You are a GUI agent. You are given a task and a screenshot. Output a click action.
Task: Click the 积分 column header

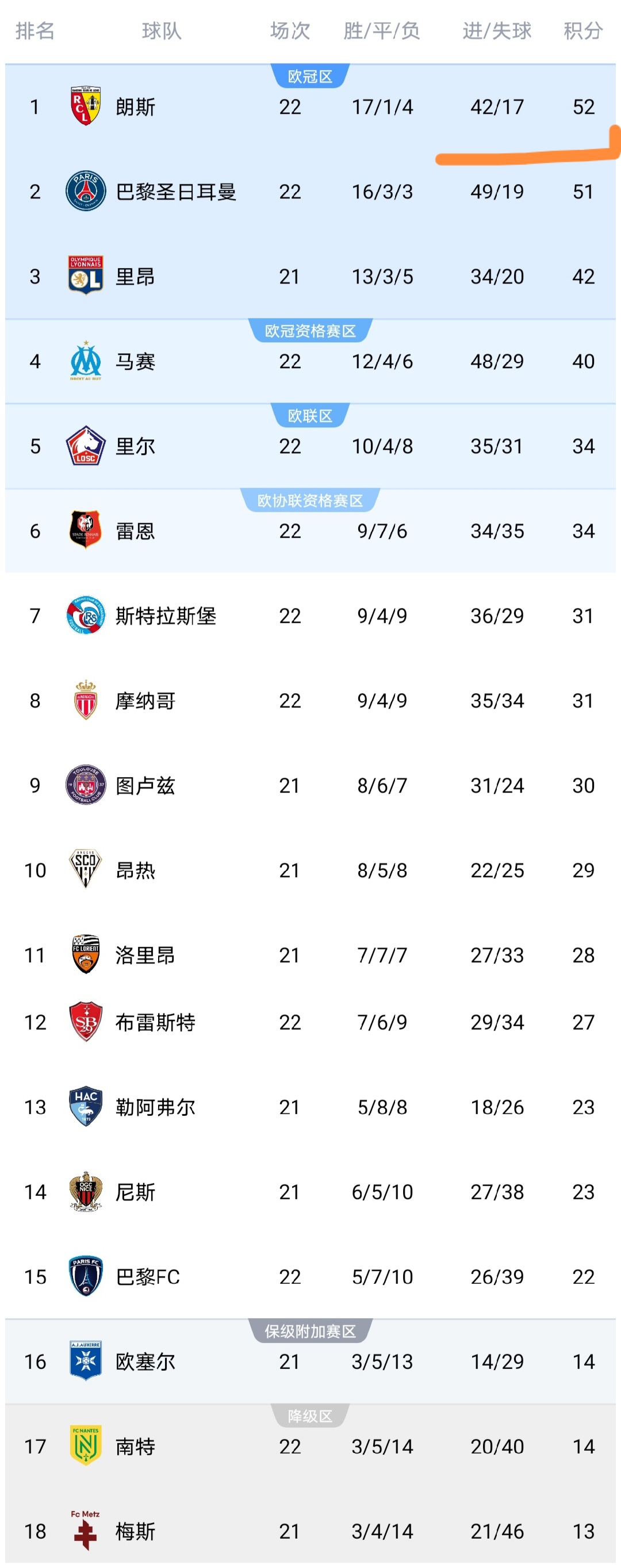(x=582, y=30)
